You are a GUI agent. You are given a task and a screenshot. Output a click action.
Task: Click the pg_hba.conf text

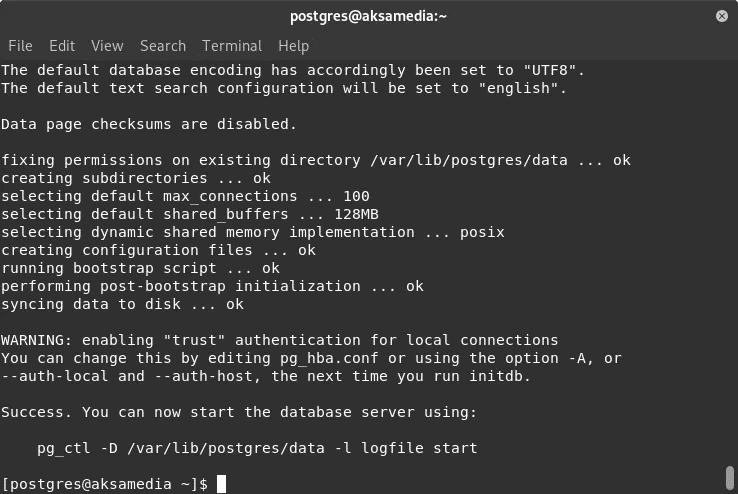click(329, 359)
